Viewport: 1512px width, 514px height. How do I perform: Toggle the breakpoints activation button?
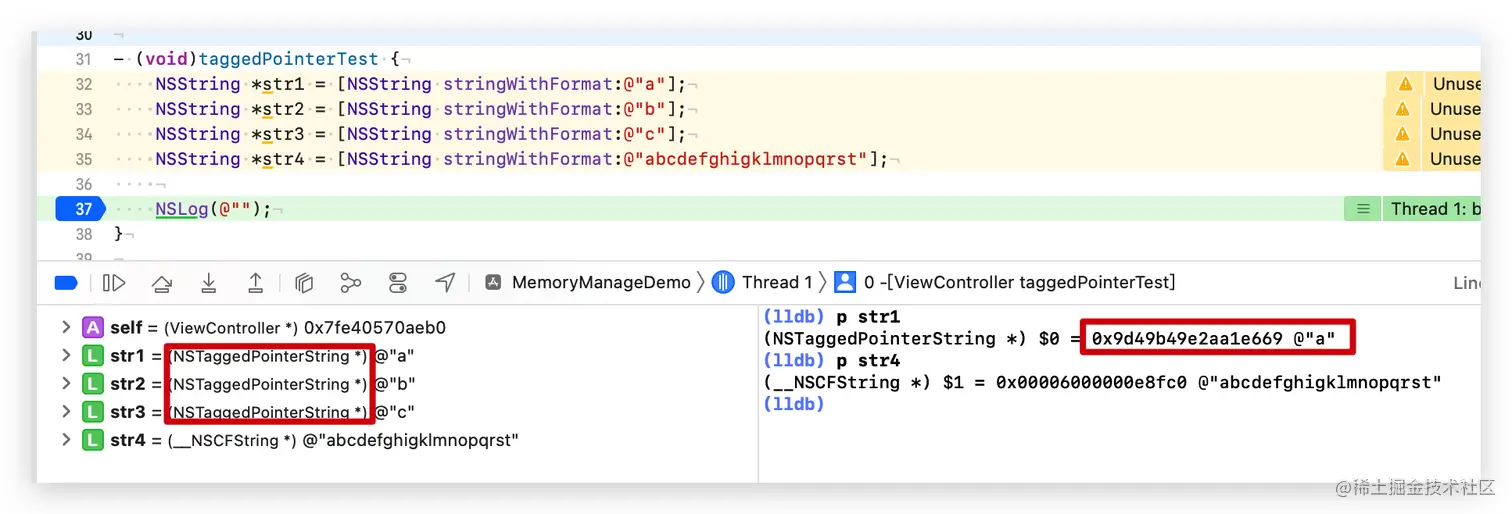[x=66, y=283]
